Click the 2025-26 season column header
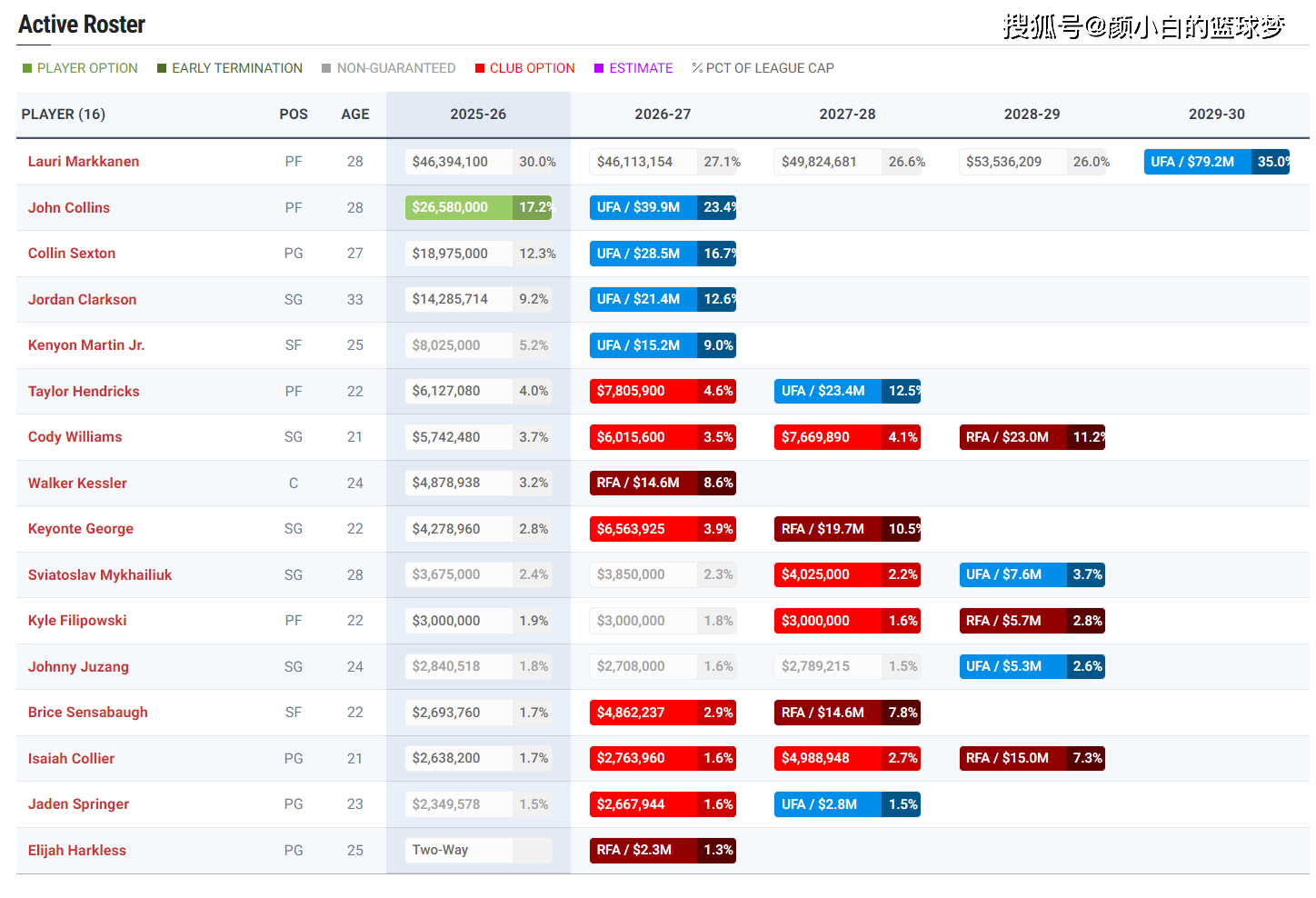1316x898 pixels. pyautogui.click(x=478, y=115)
